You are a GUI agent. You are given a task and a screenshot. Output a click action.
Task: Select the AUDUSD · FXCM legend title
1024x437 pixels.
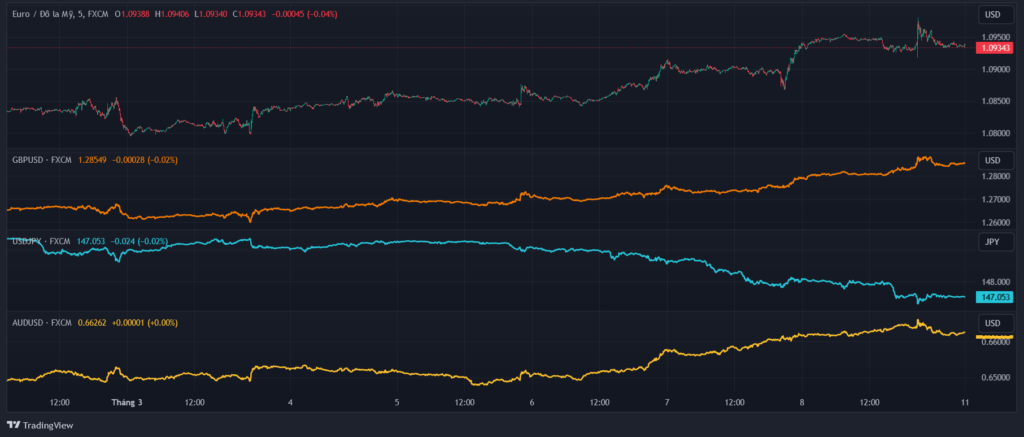43,323
